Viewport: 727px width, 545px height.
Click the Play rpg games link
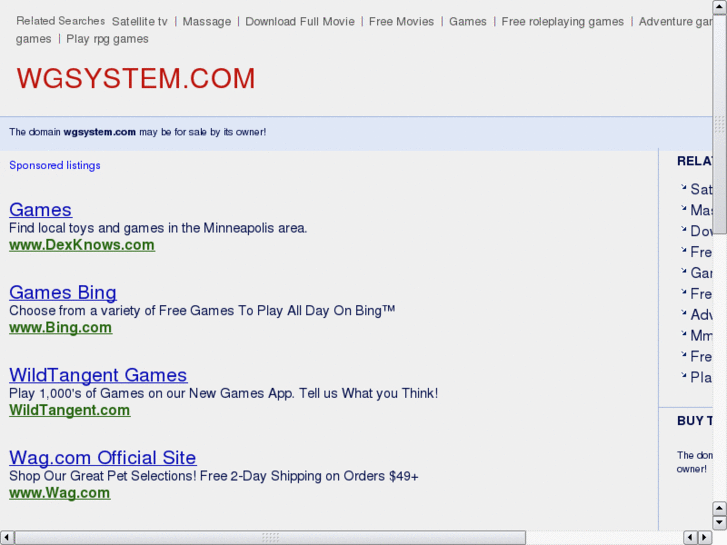(x=108, y=39)
